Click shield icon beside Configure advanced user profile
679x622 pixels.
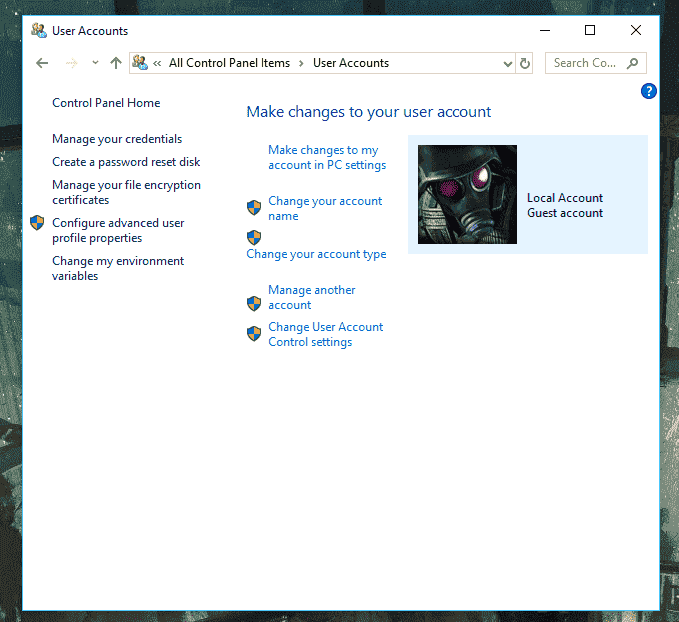(37, 223)
